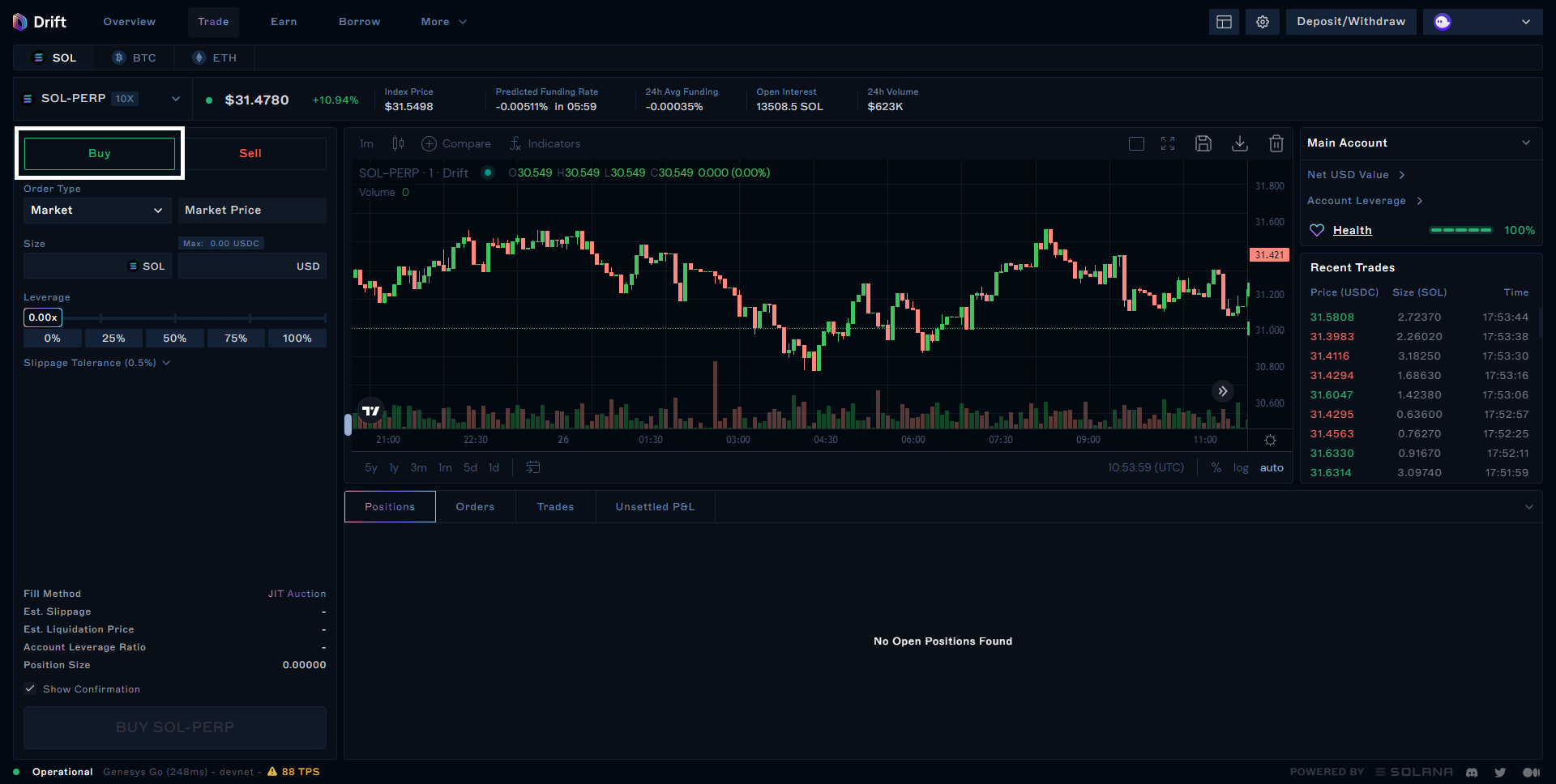Save the chart layout

1203,143
